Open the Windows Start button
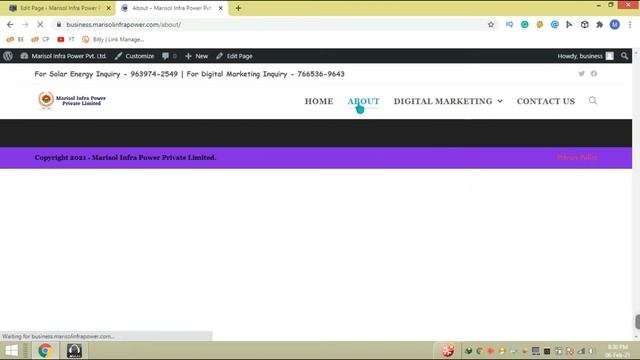The height and width of the screenshot is (360, 640). tap(11, 351)
